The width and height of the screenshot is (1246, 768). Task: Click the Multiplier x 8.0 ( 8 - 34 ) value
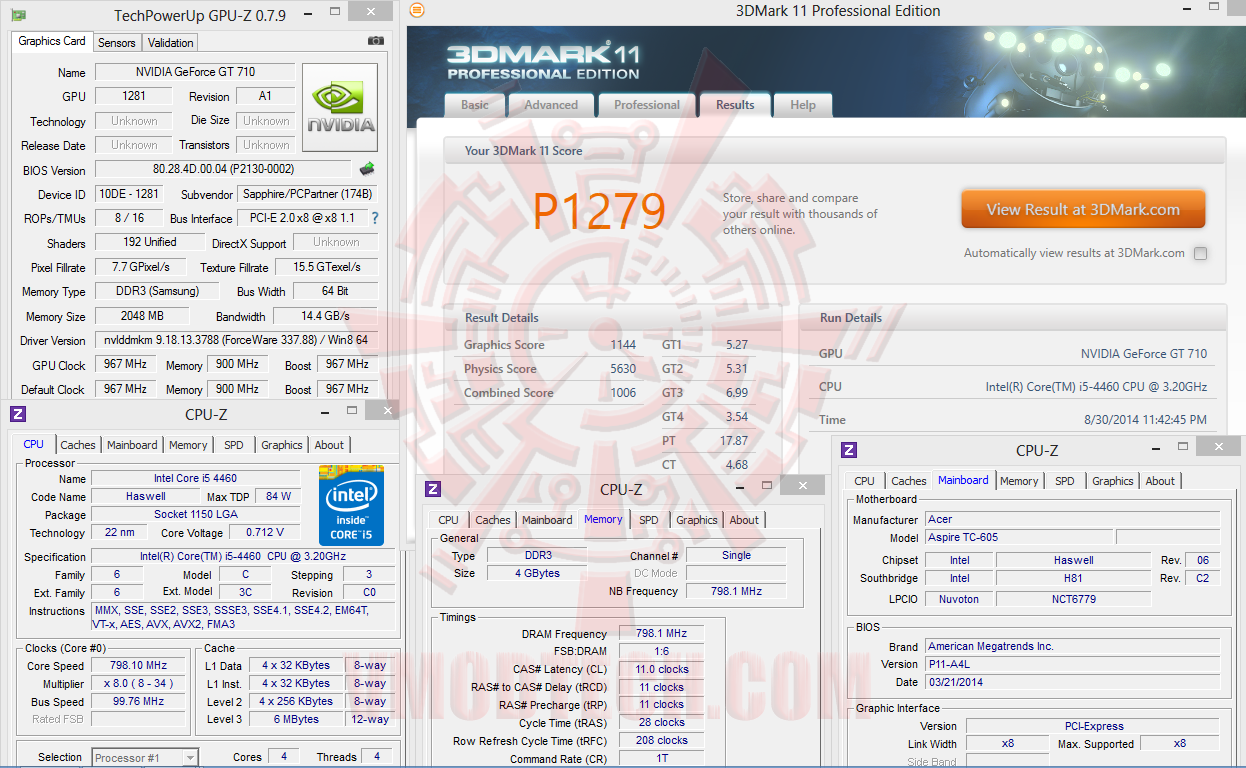(139, 684)
